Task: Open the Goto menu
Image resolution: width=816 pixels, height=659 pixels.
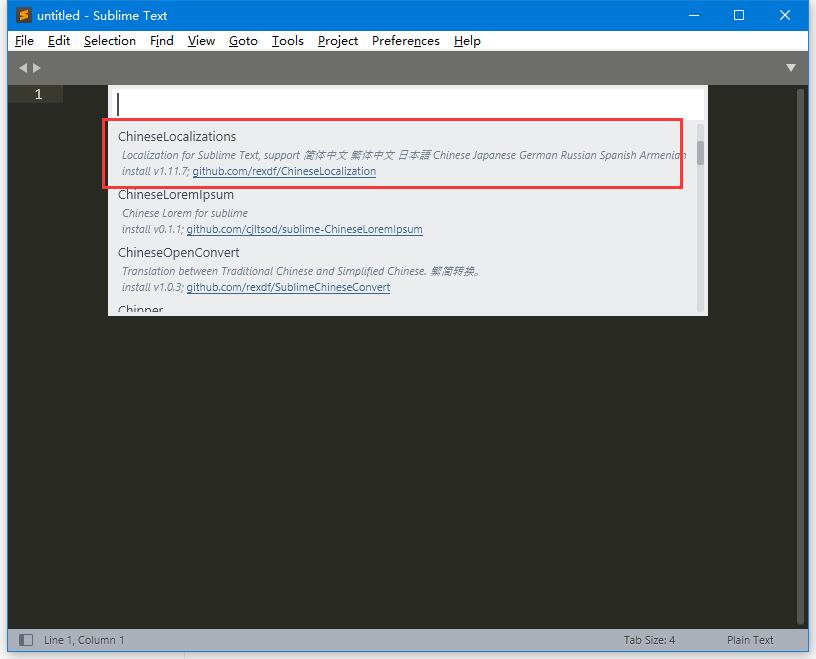Action: pos(243,41)
